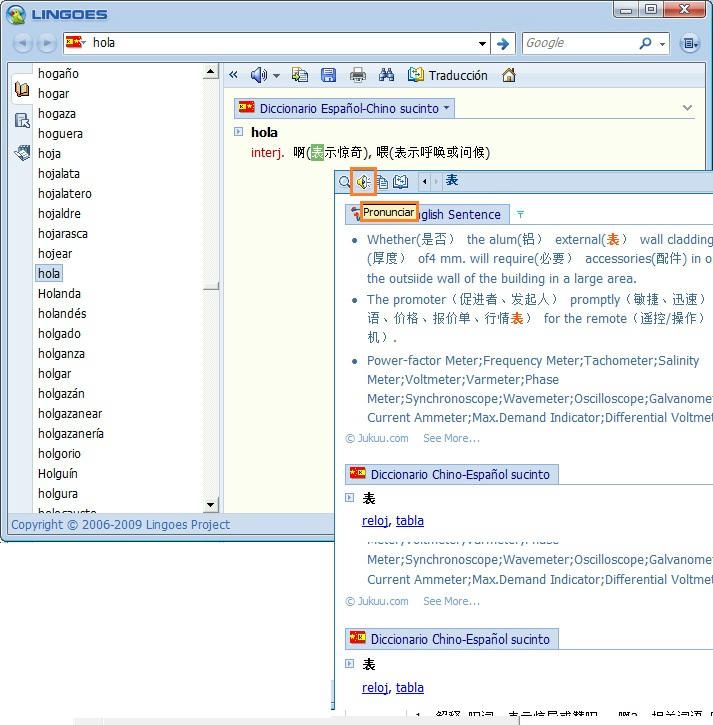The image size is (713, 725).
Task: Select the word hojalata in the list
Action: 59,173
